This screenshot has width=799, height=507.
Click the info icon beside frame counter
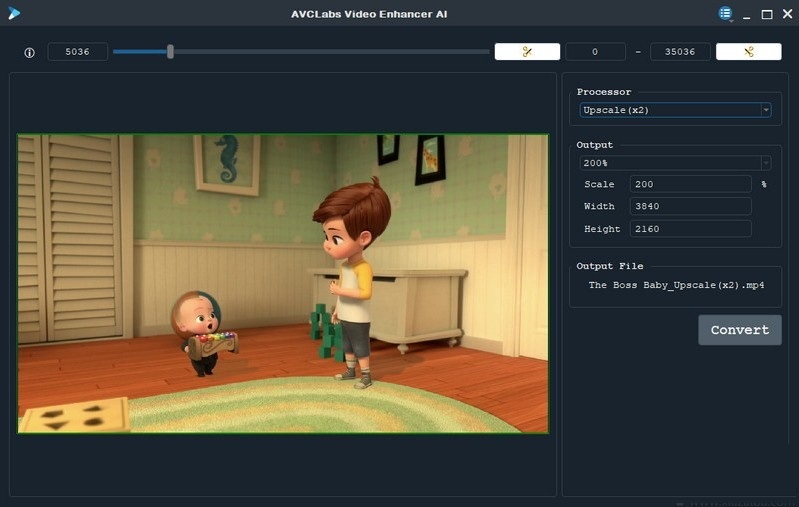[30, 52]
